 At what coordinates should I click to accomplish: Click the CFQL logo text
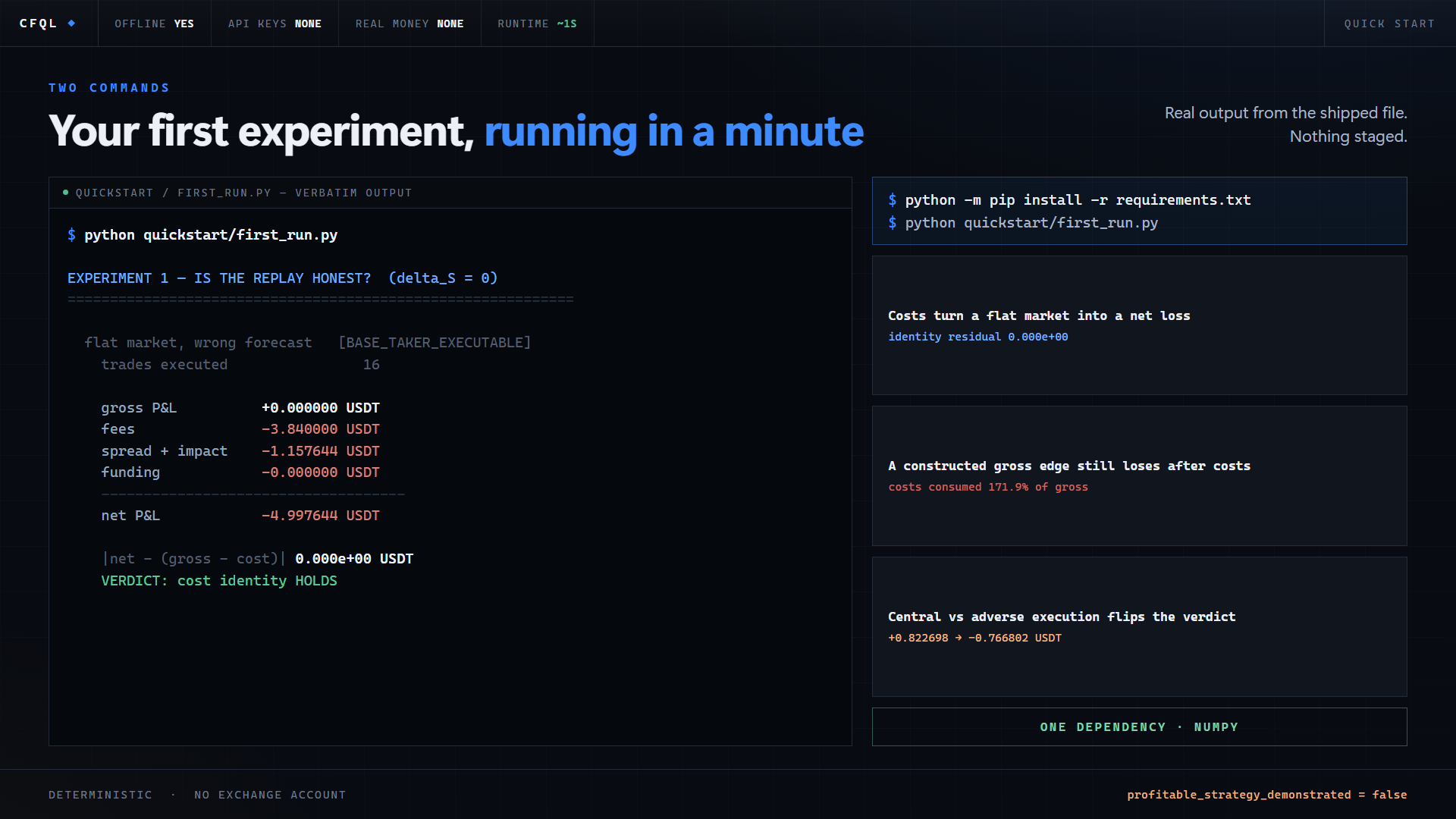(39, 24)
